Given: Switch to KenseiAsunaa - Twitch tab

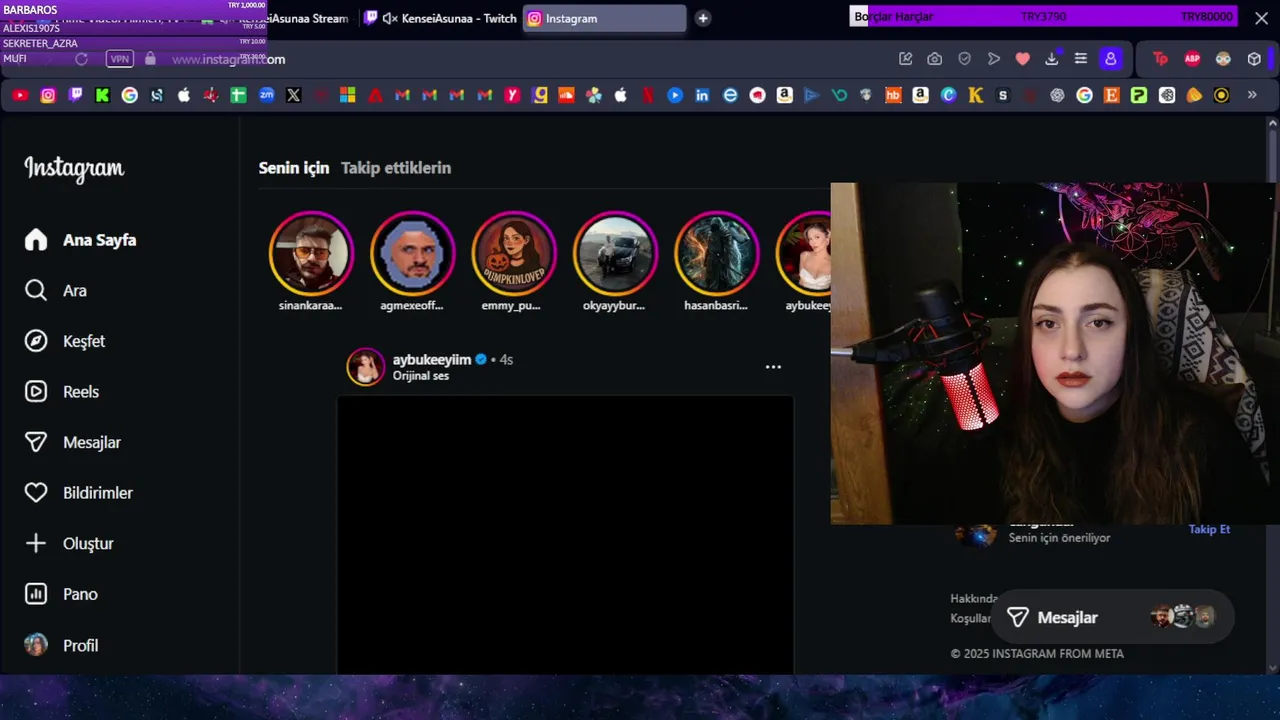Looking at the screenshot, I should pos(441,18).
